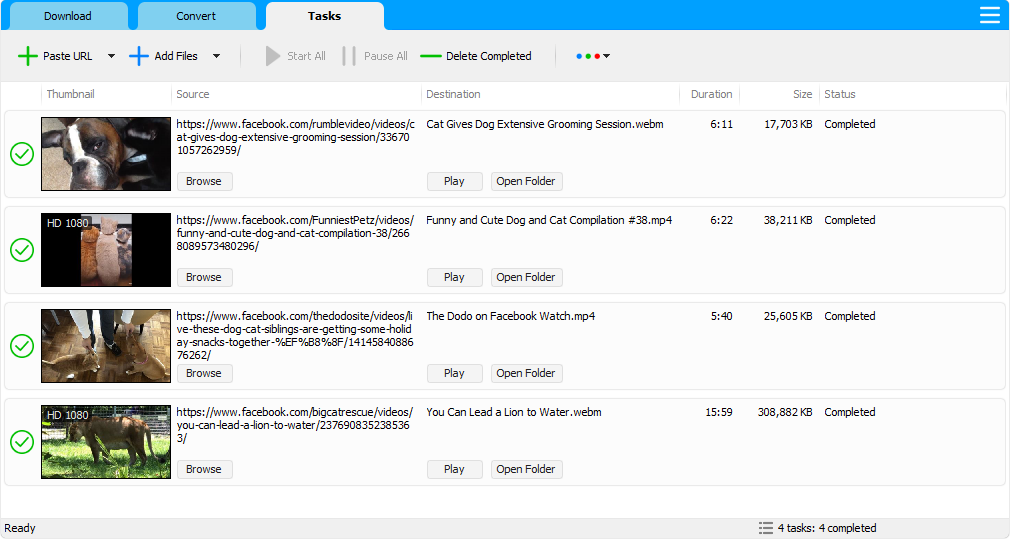
Task: Click the completed checkmark for The Dodo task
Action: click(22, 346)
